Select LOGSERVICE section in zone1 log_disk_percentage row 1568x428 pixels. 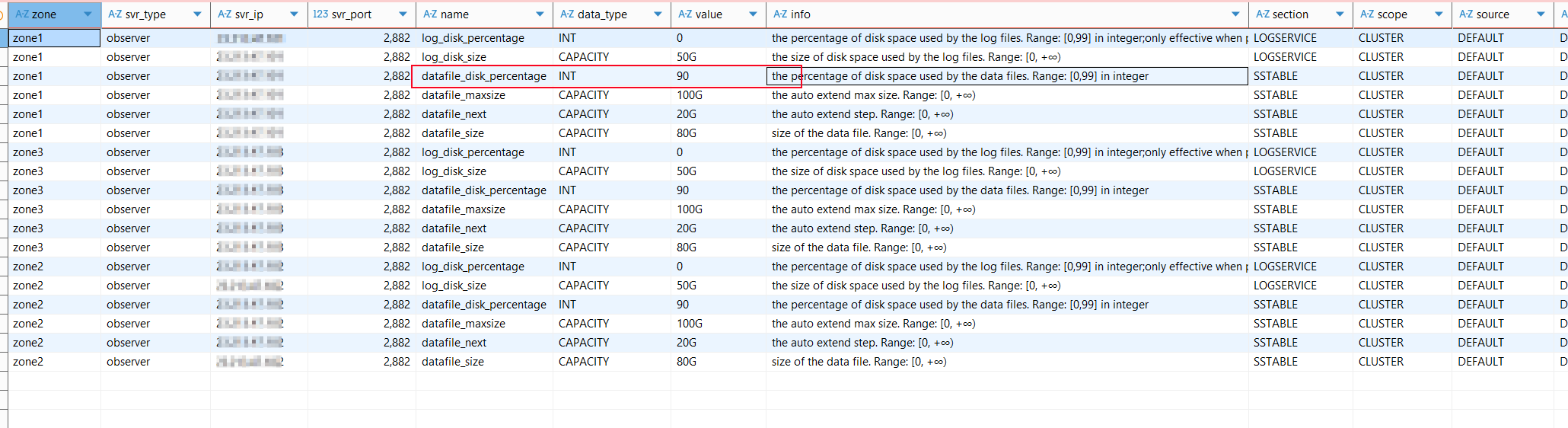coord(1301,38)
